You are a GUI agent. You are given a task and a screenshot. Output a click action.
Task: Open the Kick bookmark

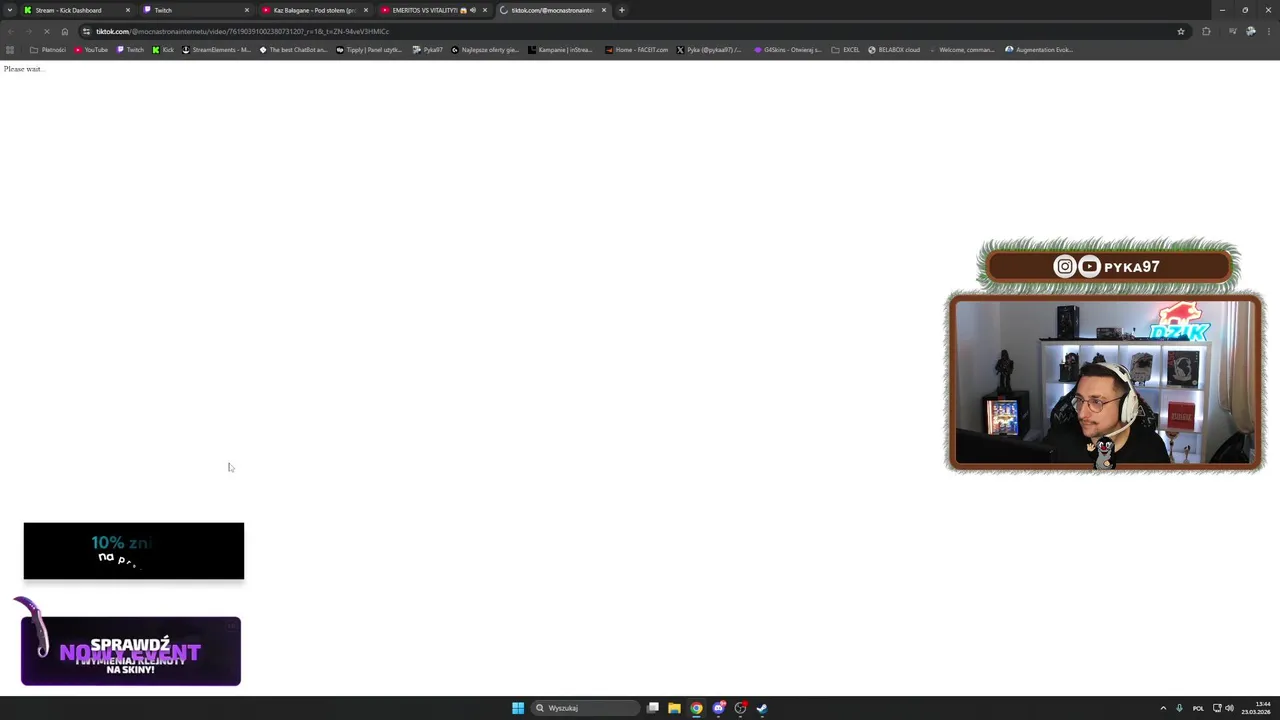pos(163,50)
